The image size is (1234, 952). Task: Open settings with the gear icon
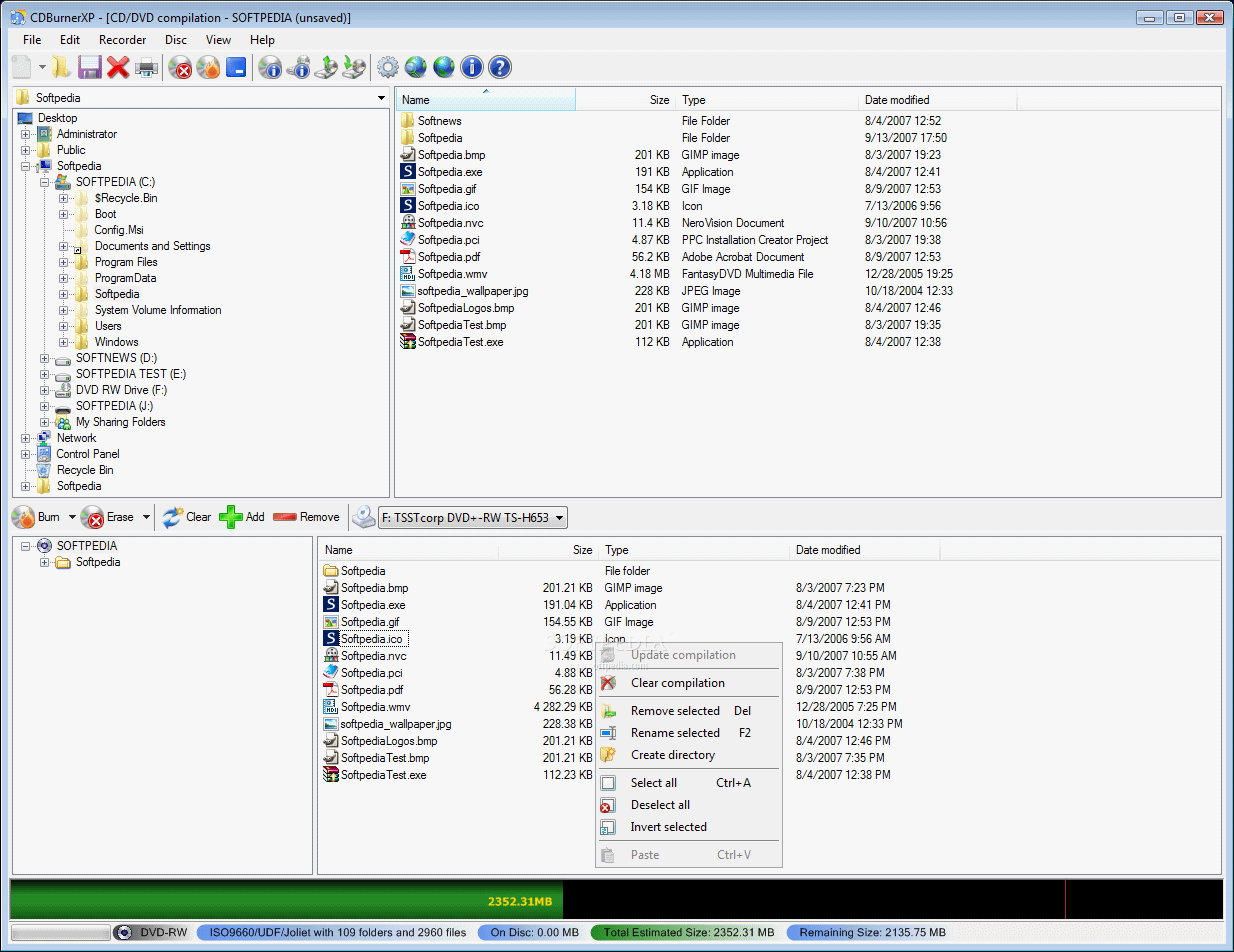pyautogui.click(x=387, y=67)
